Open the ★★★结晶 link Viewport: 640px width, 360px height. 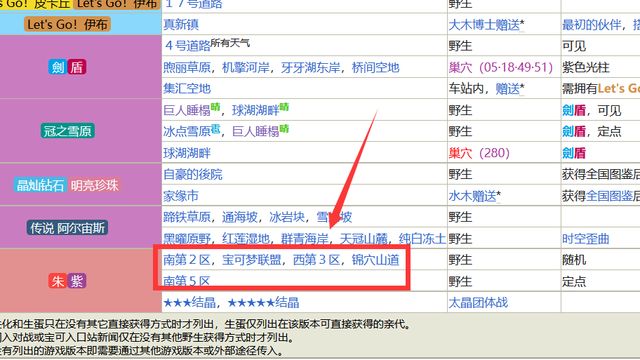pos(190,303)
